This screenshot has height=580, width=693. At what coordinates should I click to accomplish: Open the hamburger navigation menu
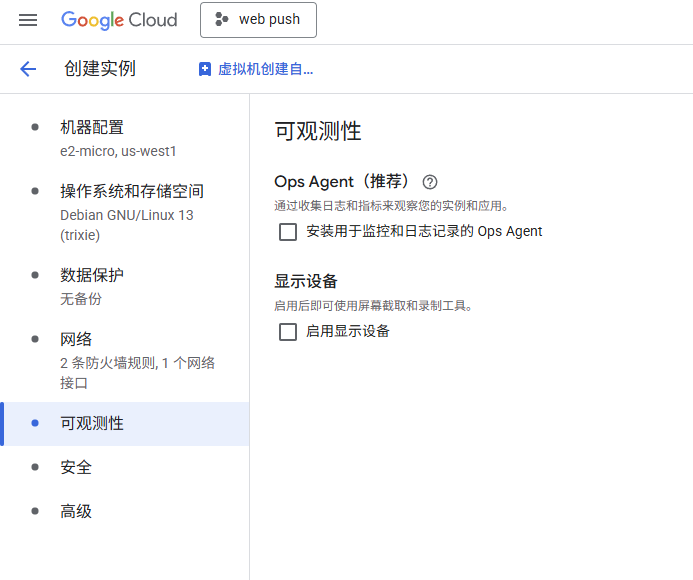[x=28, y=20]
